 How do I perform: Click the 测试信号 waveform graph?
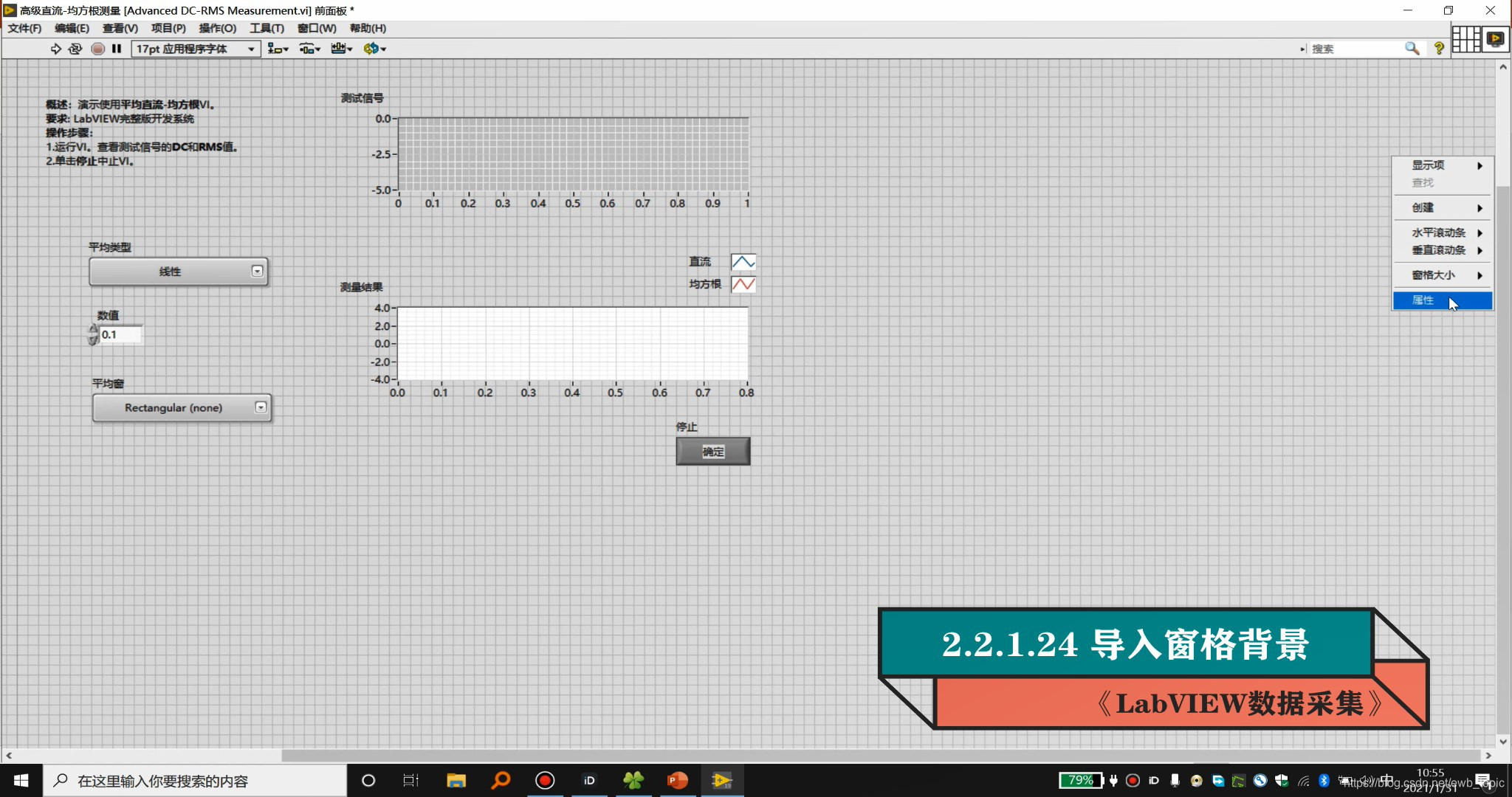pos(574,154)
